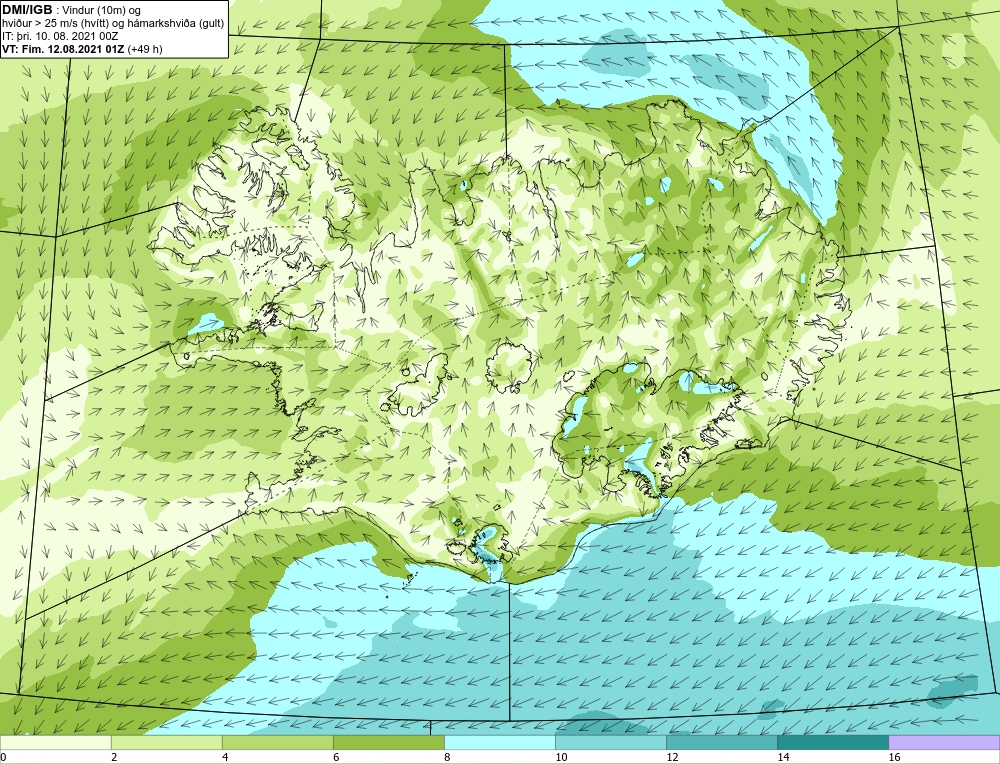Click the title text 'DMI/IGB : Vindur (10m) og'
This screenshot has width=1000, height=764.
[x=72, y=10]
